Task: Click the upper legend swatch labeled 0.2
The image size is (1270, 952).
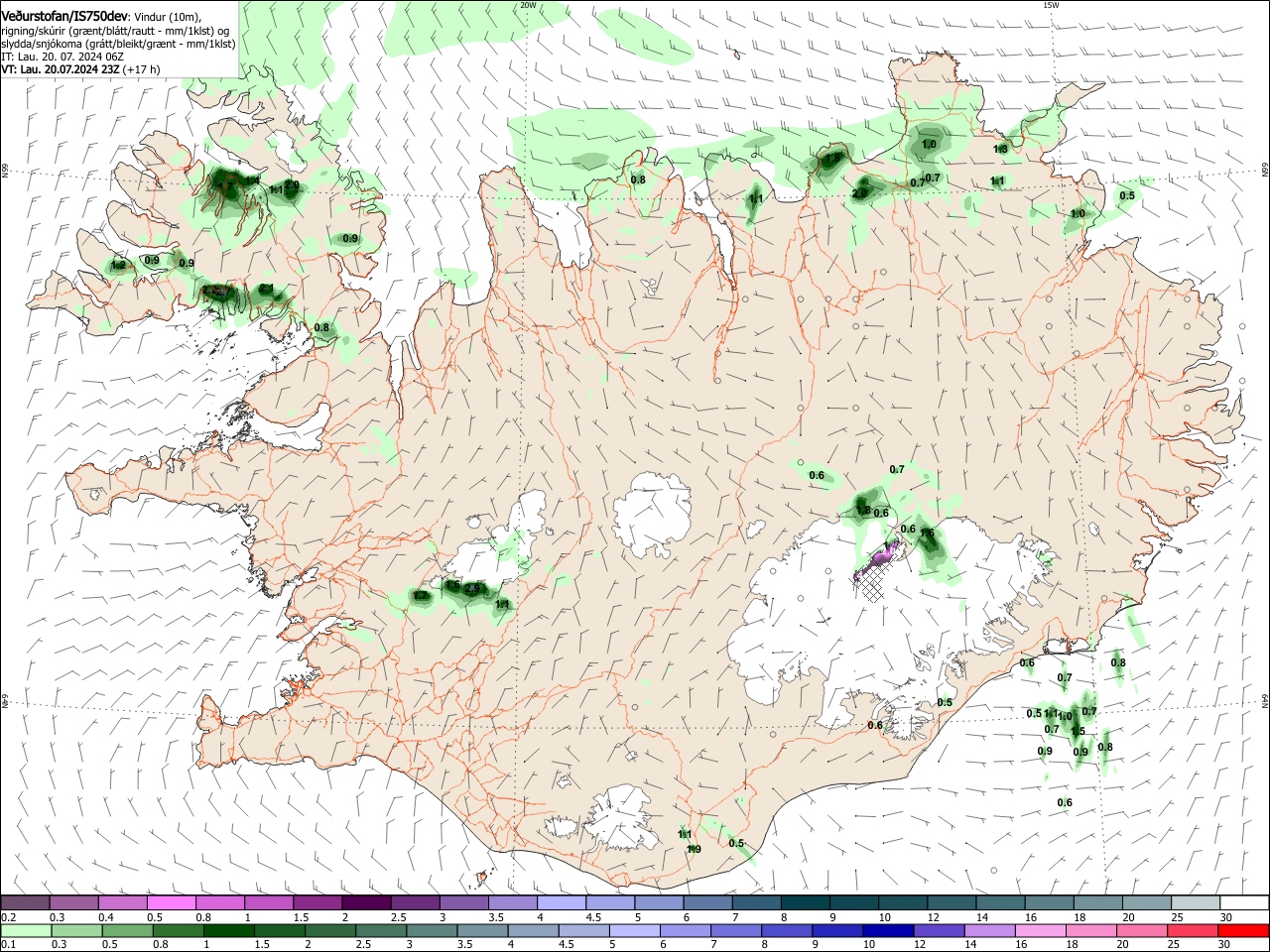Action: pos(25,903)
